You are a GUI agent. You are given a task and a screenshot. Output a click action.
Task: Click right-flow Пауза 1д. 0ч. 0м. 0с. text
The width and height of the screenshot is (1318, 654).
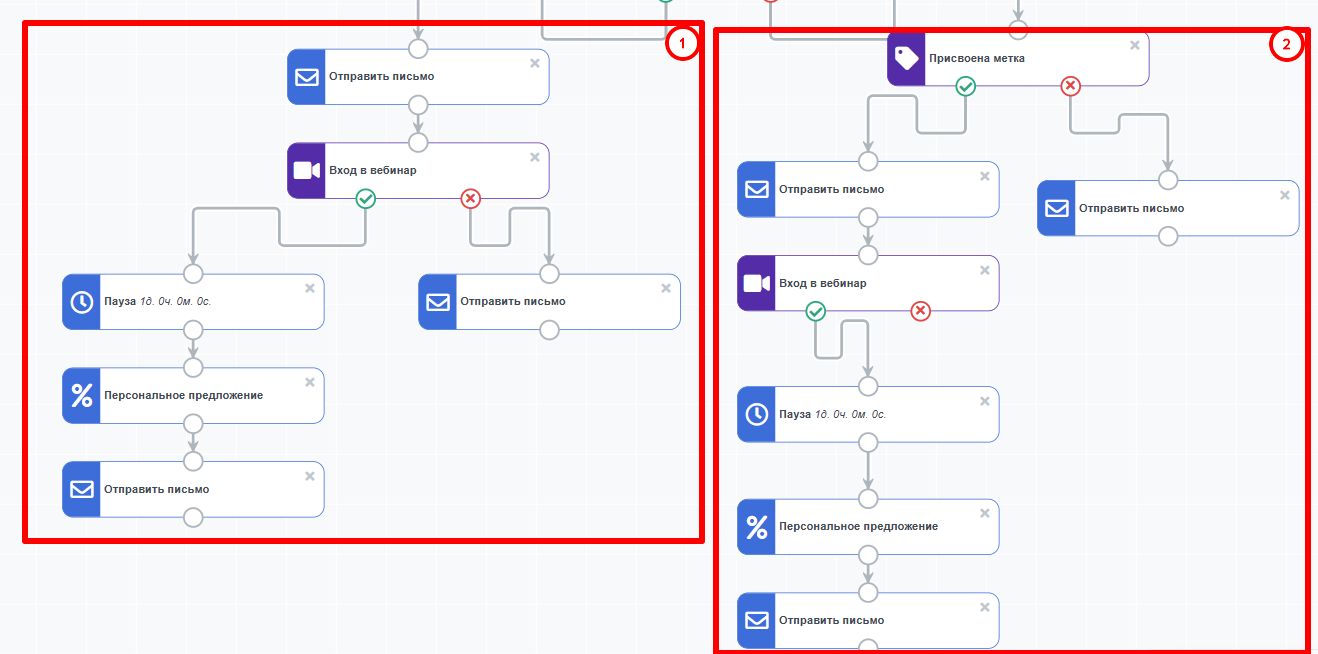coord(833,414)
